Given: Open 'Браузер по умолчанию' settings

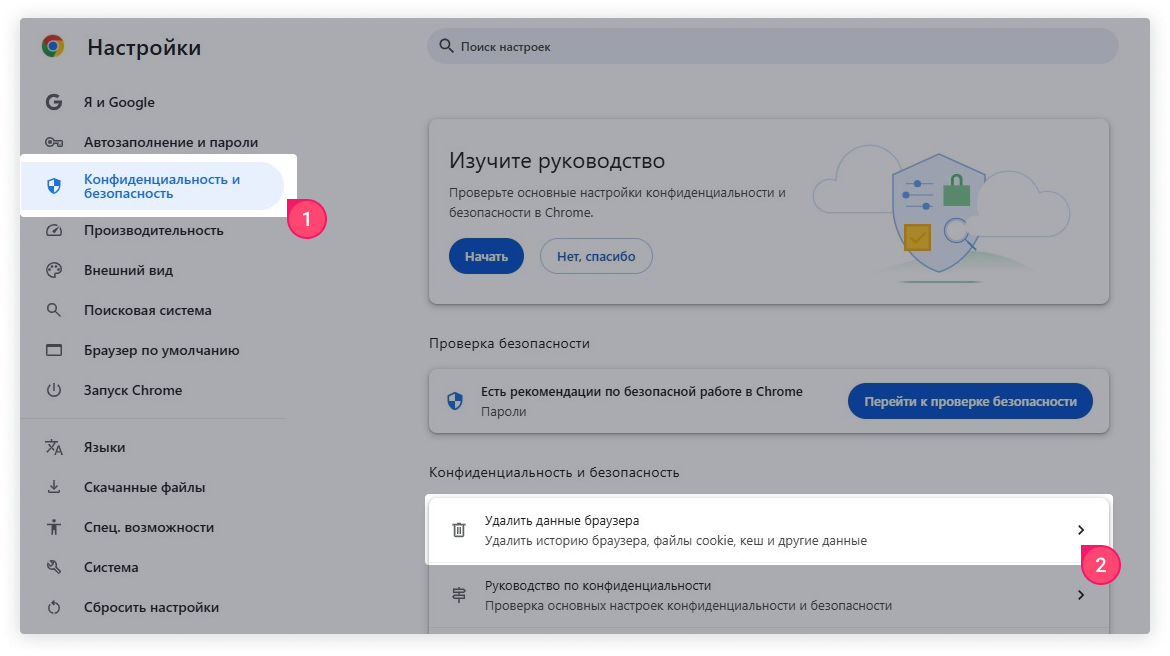Looking at the screenshot, I should pos(161,350).
